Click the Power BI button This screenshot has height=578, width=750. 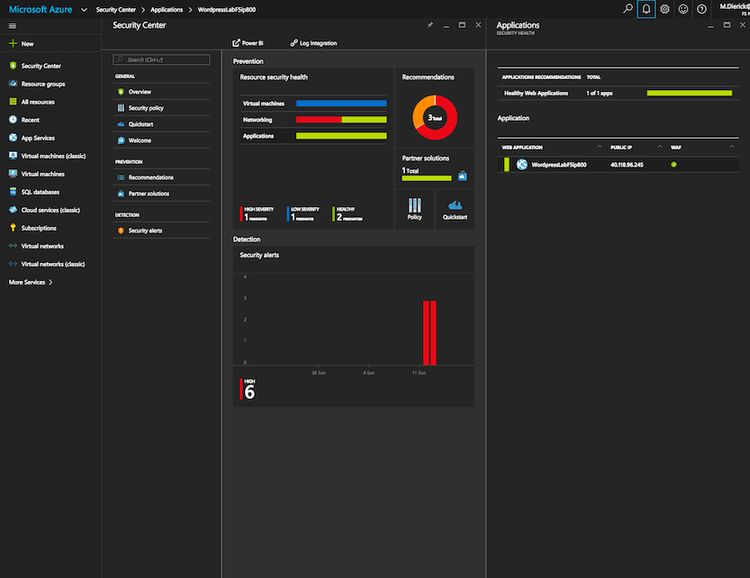(250, 43)
